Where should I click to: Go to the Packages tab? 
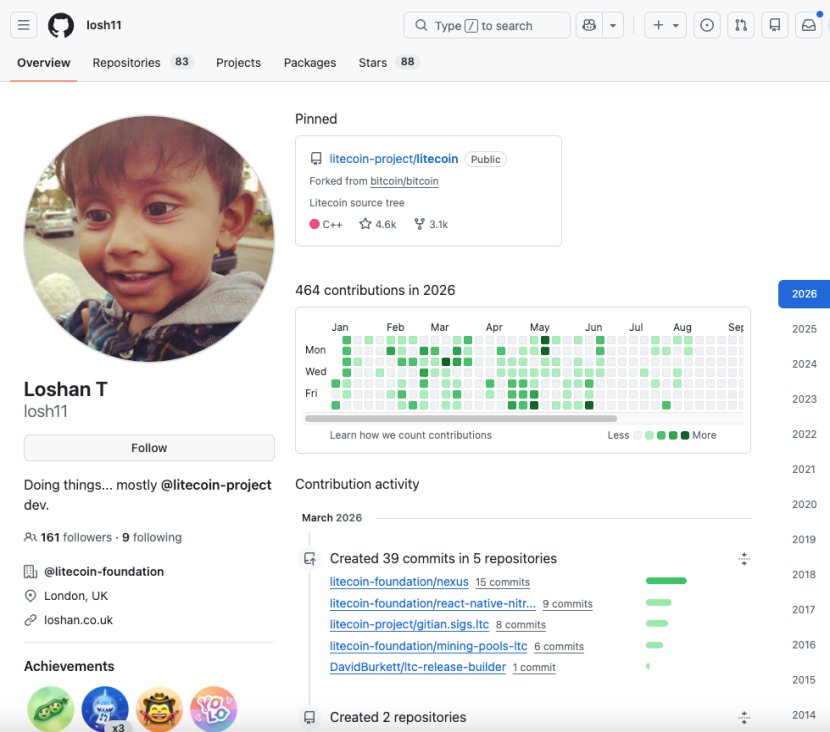[310, 62]
